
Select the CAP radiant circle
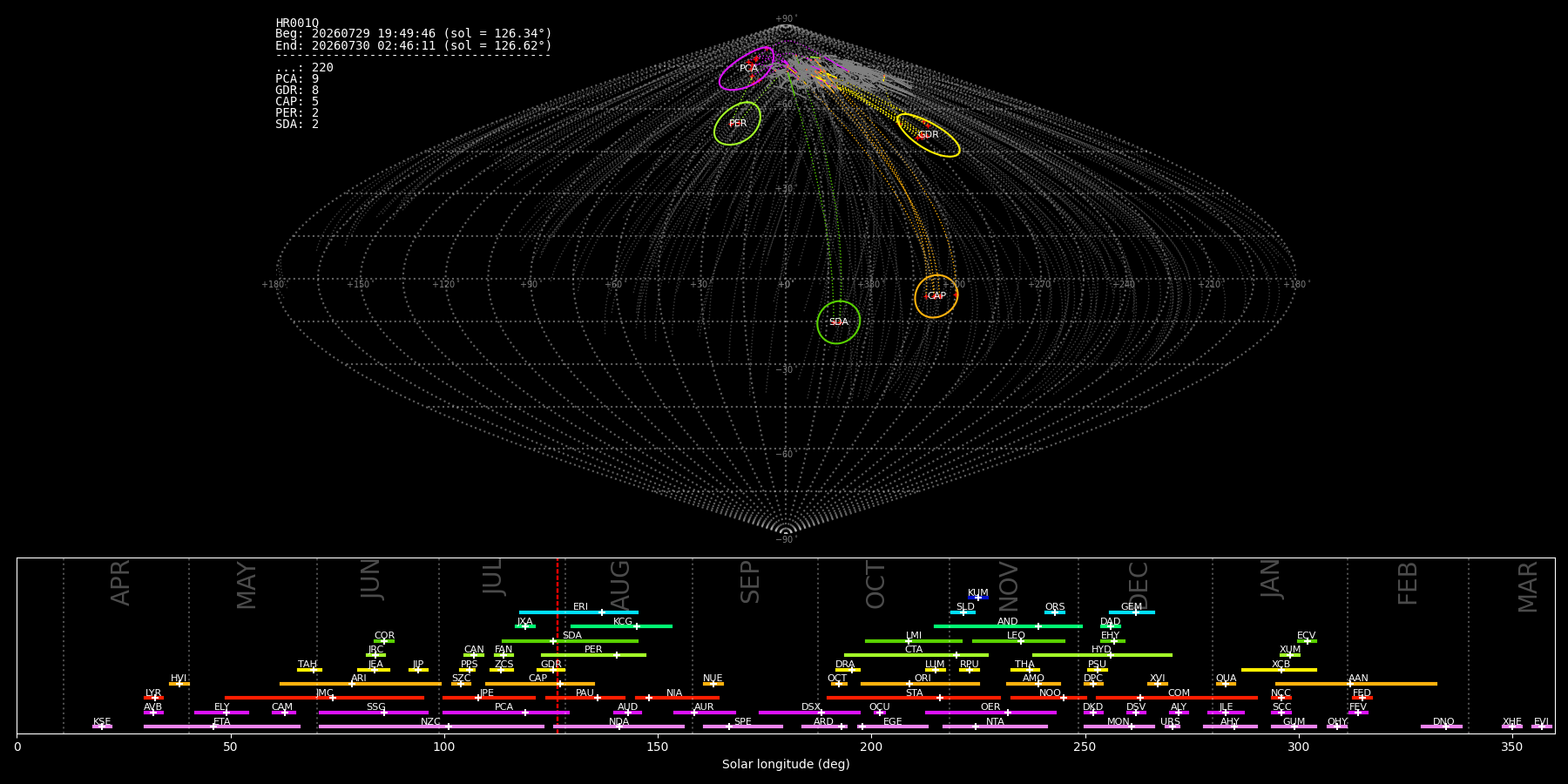pyautogui.click(x=936, y=296)
